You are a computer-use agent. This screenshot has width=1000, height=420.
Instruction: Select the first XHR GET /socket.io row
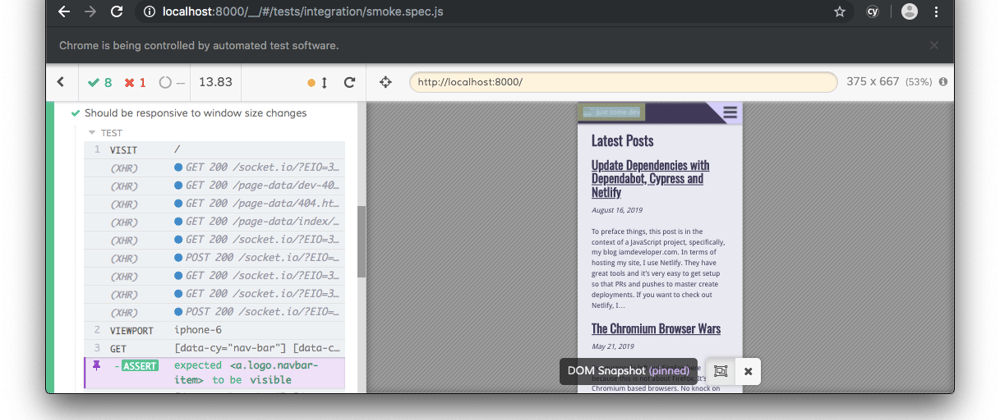point(214,168)
